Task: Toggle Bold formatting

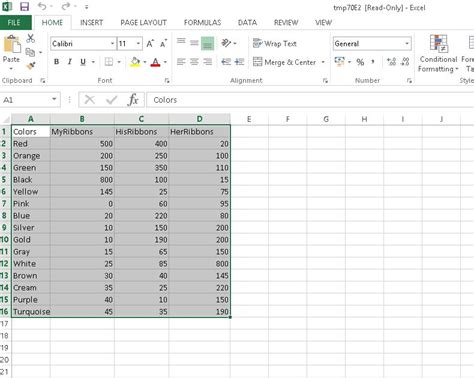Action: coord(56,62)
